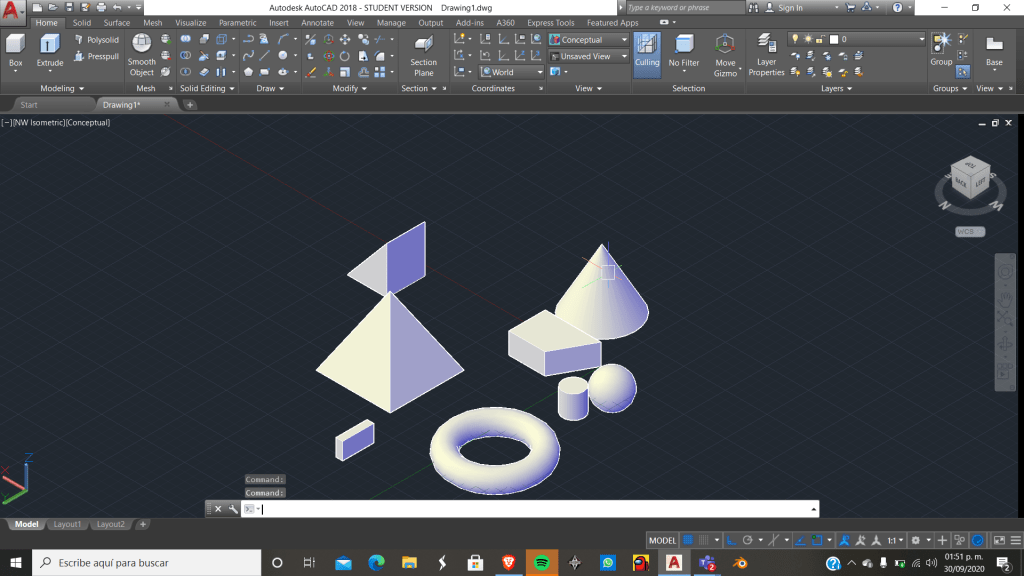Screen dimensions: 1024x576
Task: Click the ViewCube in the viewport
Action: 970,180
